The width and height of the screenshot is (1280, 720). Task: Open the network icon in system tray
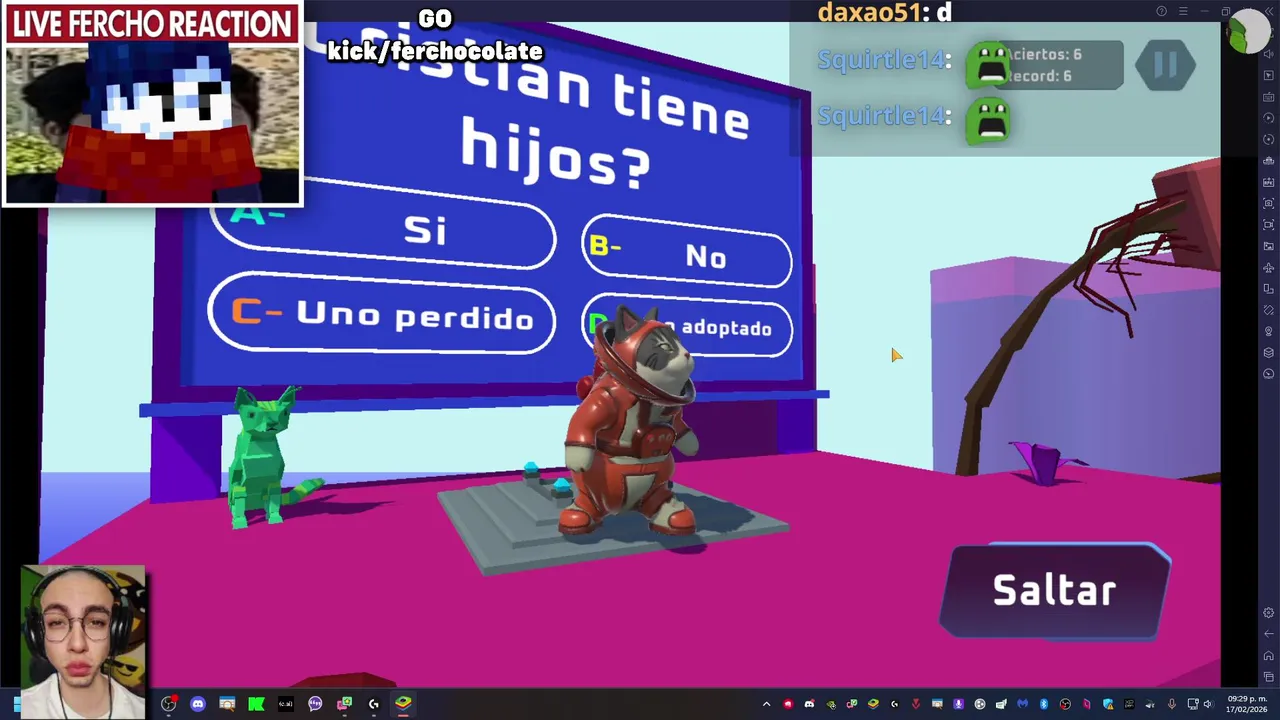point(1192,704)
